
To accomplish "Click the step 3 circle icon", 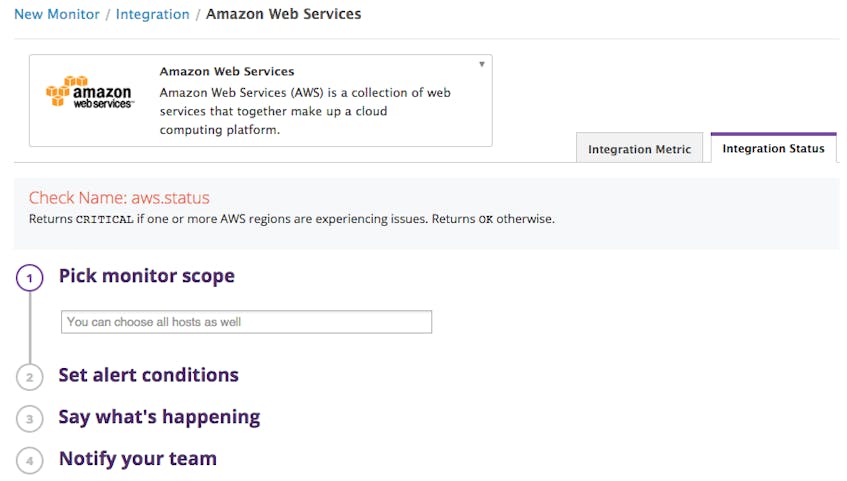I will [30, 419].
